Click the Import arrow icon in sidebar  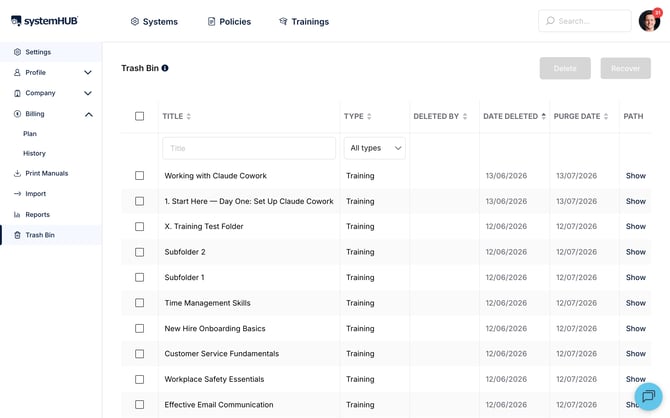(17, 194)
